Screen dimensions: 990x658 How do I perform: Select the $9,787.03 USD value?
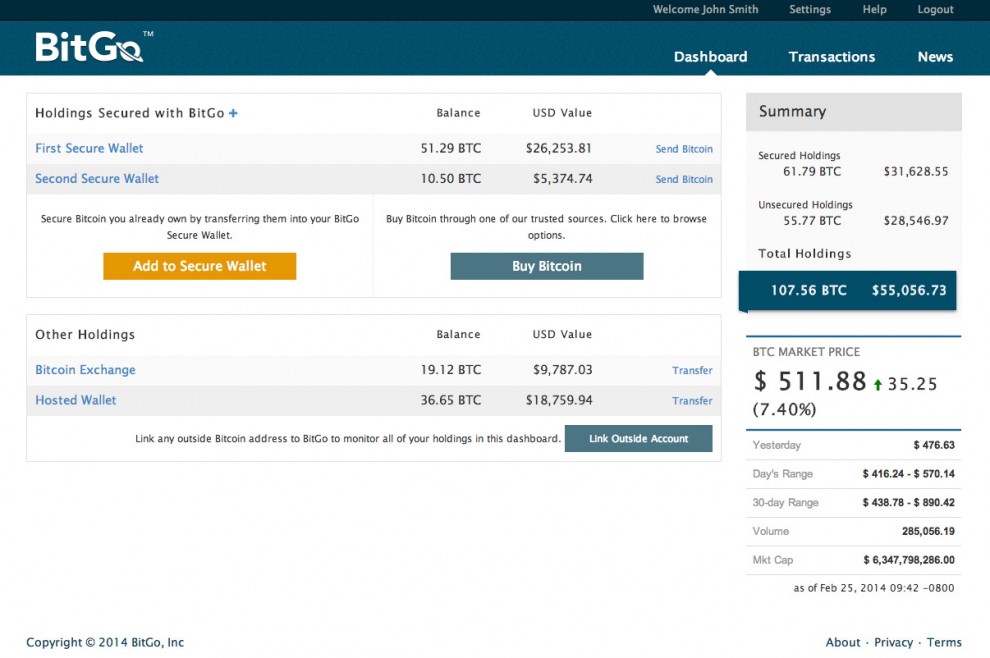tap(563, 370)
